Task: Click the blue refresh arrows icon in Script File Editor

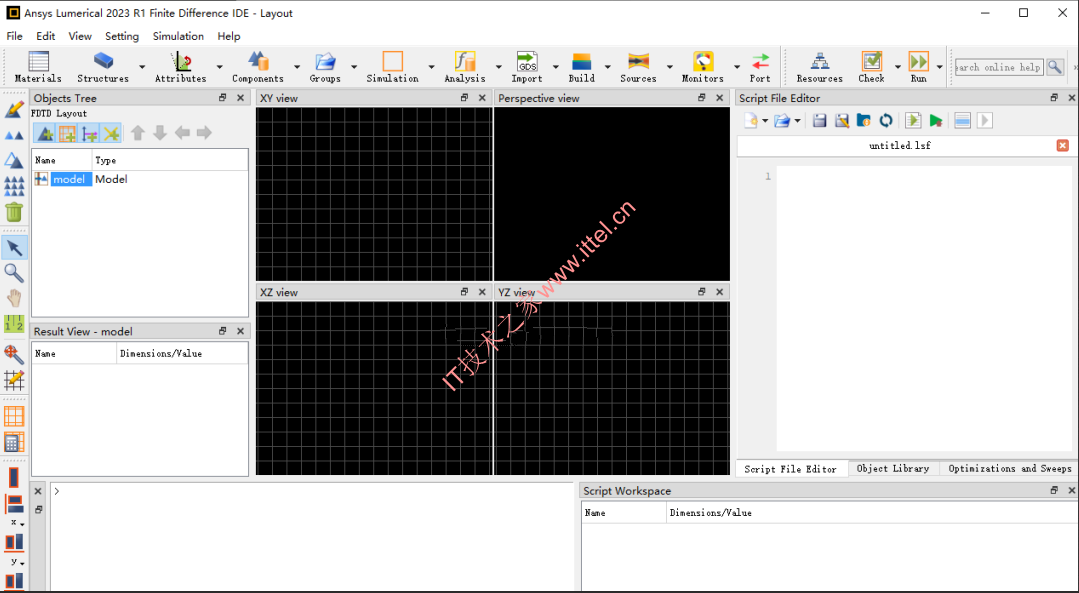Action: [x=886, y=121]
